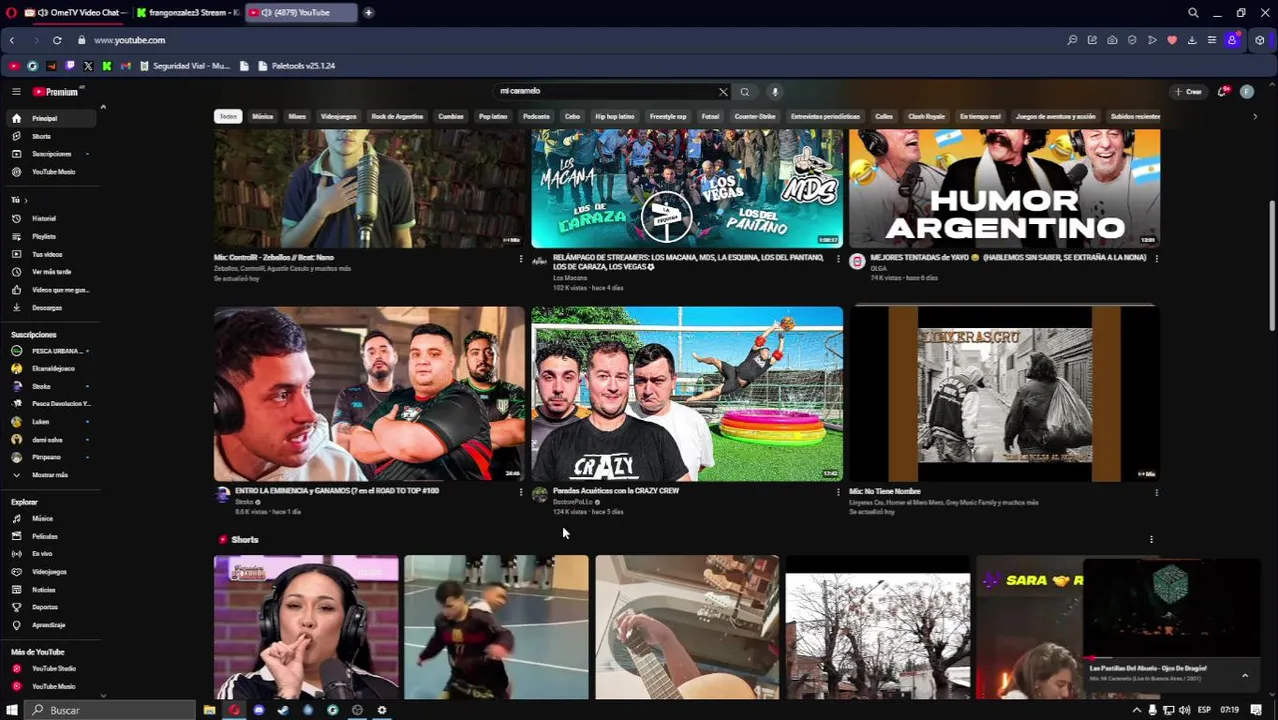
Task: Start voice search with microphone icon
Action: (774, 91)
